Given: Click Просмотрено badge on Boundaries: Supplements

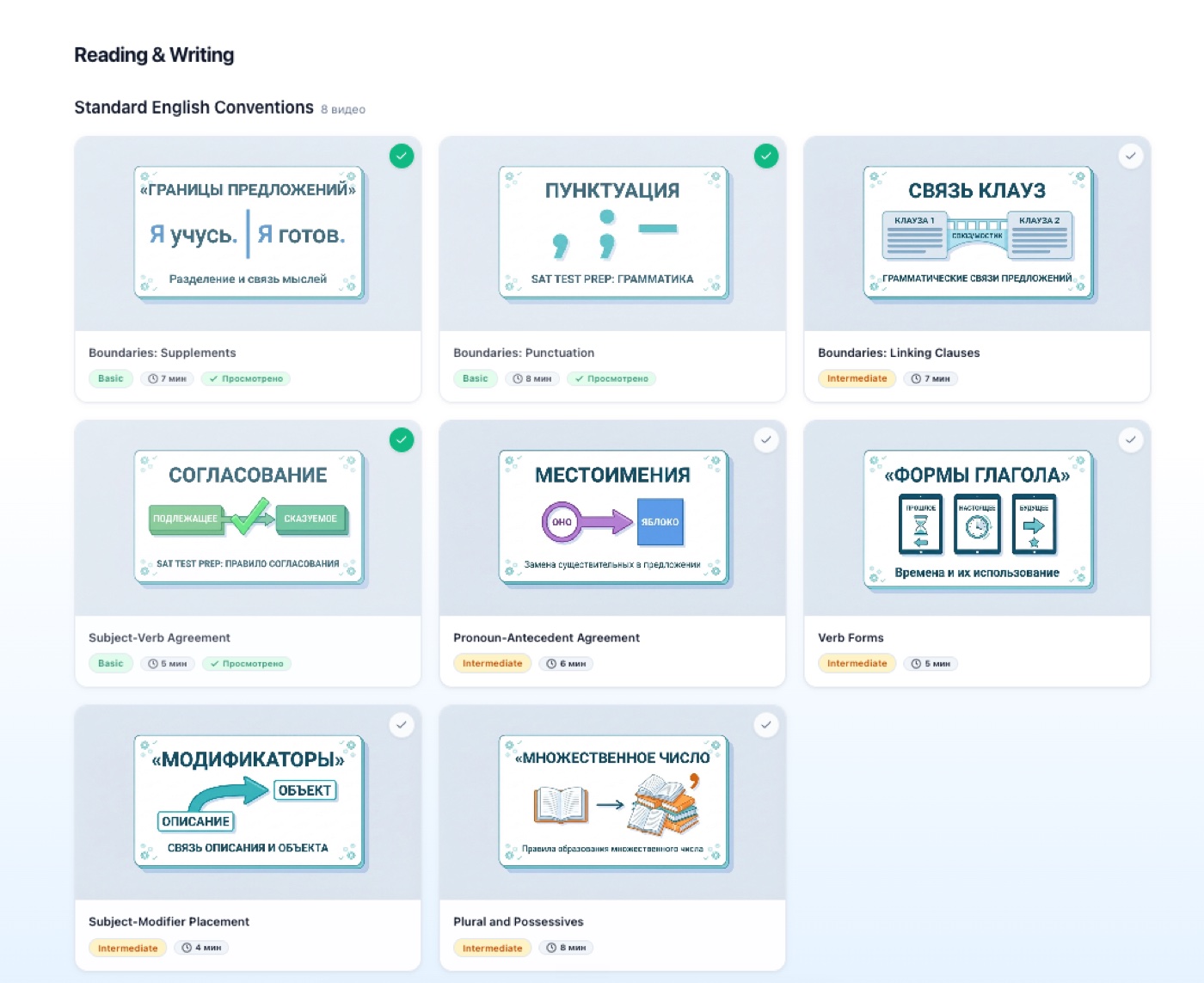Looking at the screenshot, I should tap(246, 378).
